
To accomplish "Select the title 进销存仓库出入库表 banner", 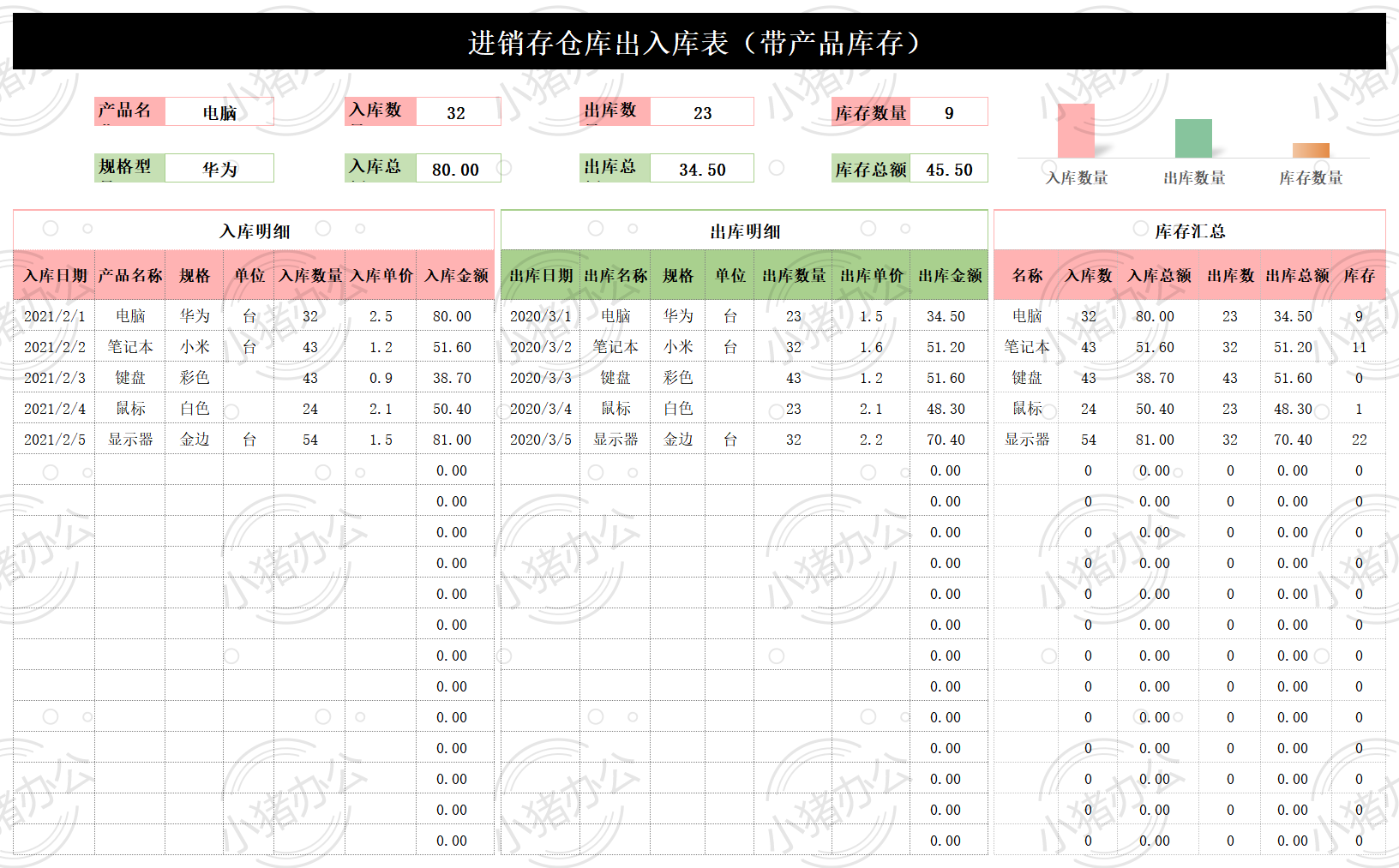I will pyautogui.click(x=699, y=41).
